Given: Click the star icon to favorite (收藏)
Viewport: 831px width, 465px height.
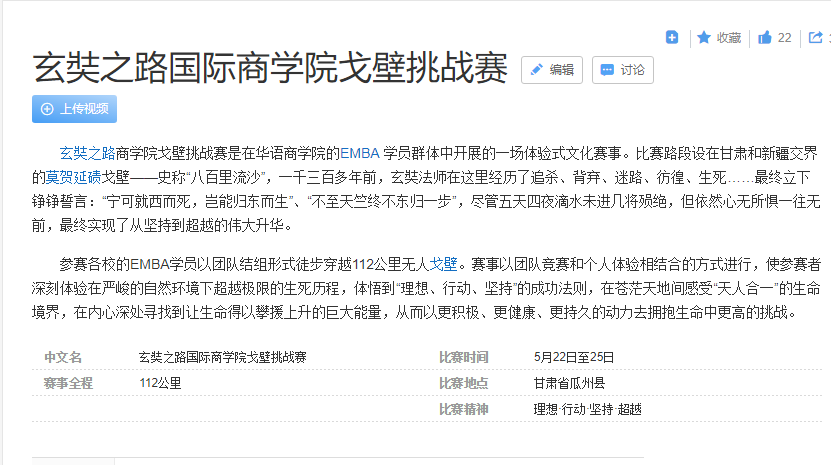Looking at the screenshot, I should [x=719, y=38].
